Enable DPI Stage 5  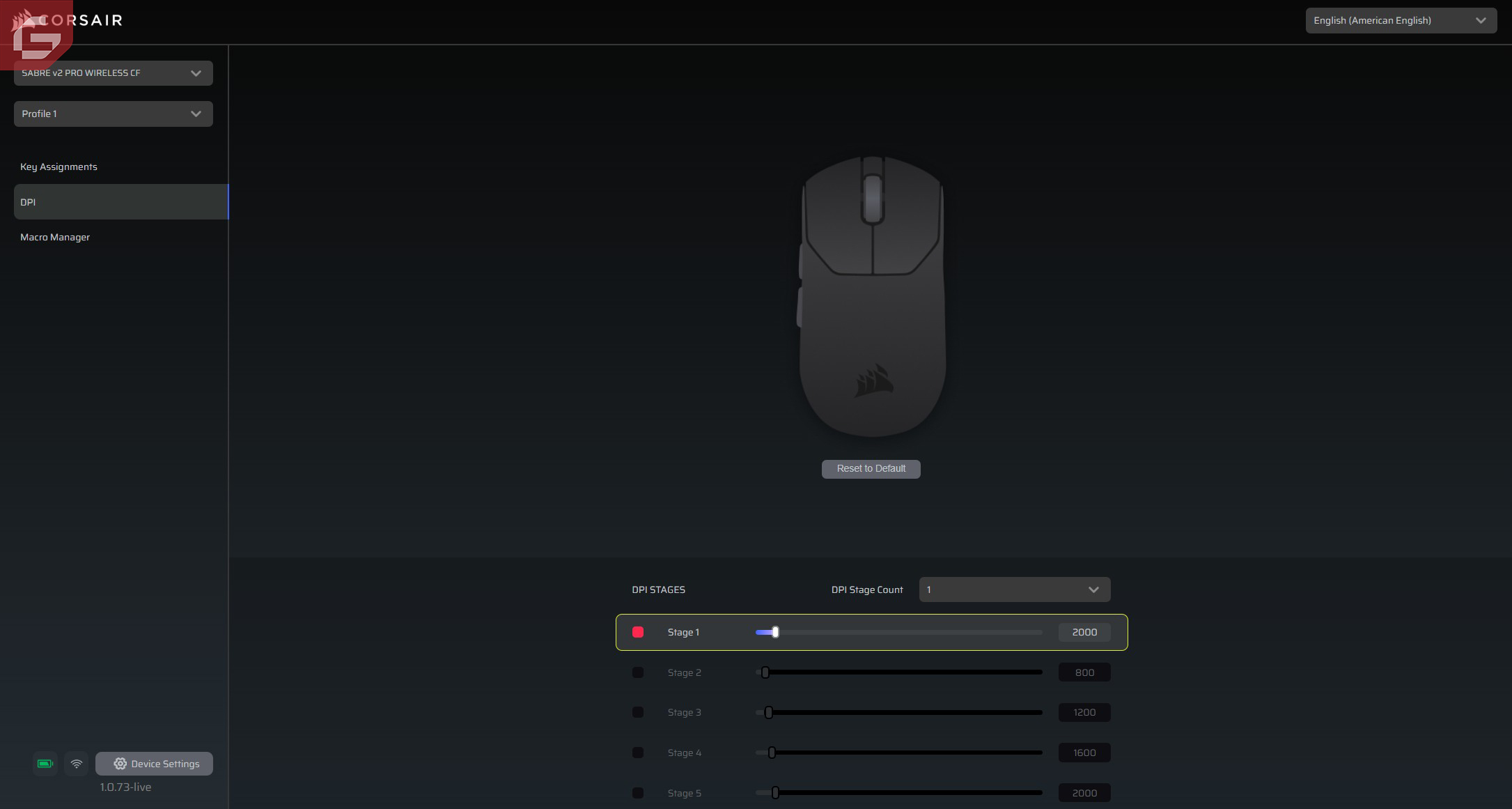[x=638, y=793]
